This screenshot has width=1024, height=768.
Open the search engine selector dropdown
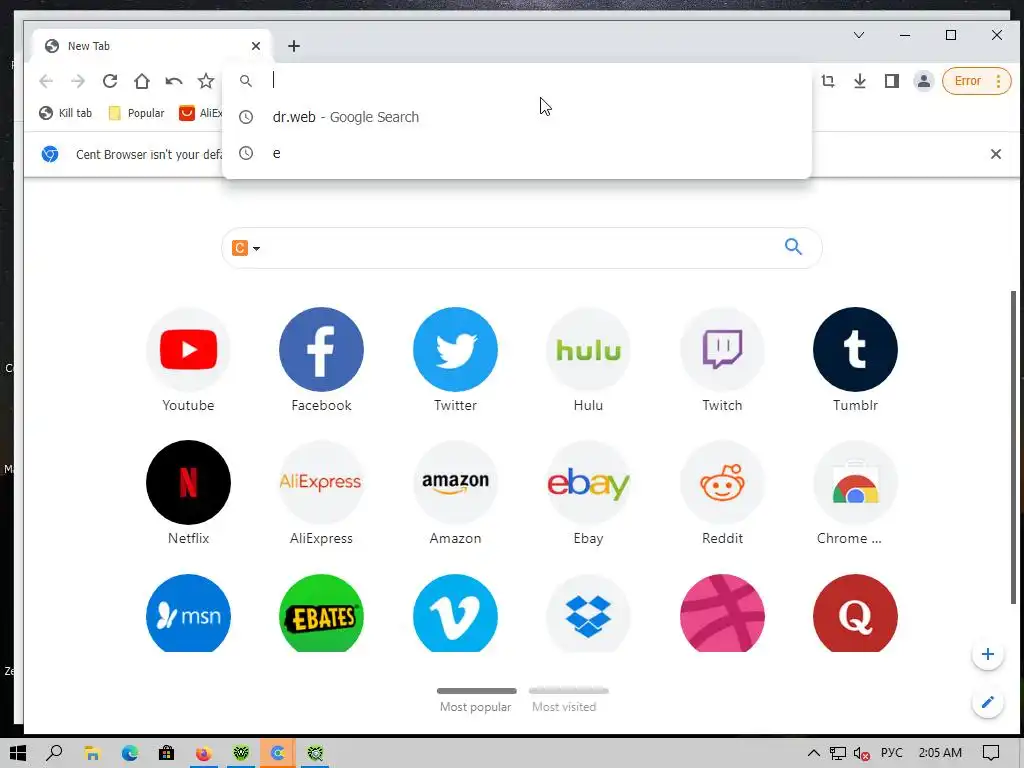tap(246, 248)
